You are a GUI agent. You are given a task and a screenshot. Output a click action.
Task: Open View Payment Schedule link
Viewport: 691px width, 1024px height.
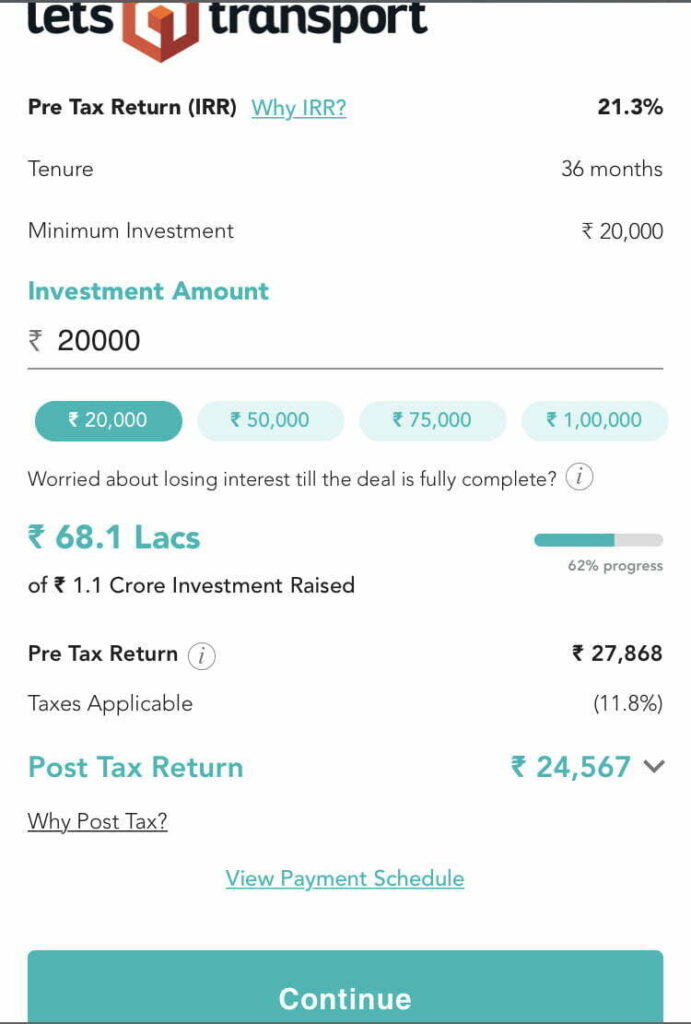(345, 879)
